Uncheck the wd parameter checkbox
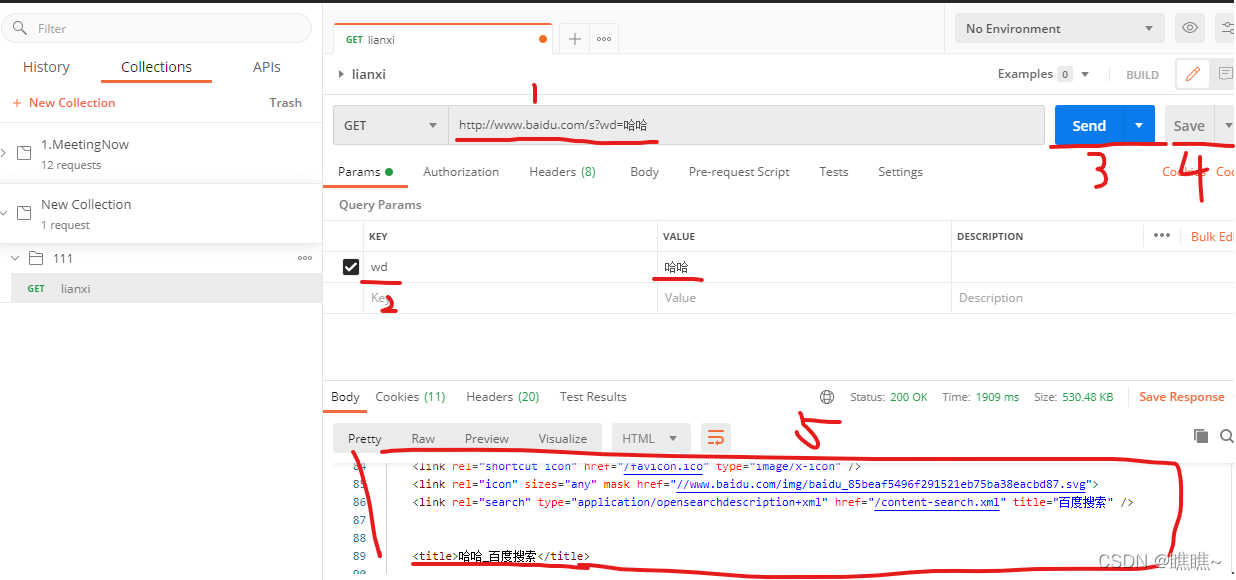 (351, 267)
